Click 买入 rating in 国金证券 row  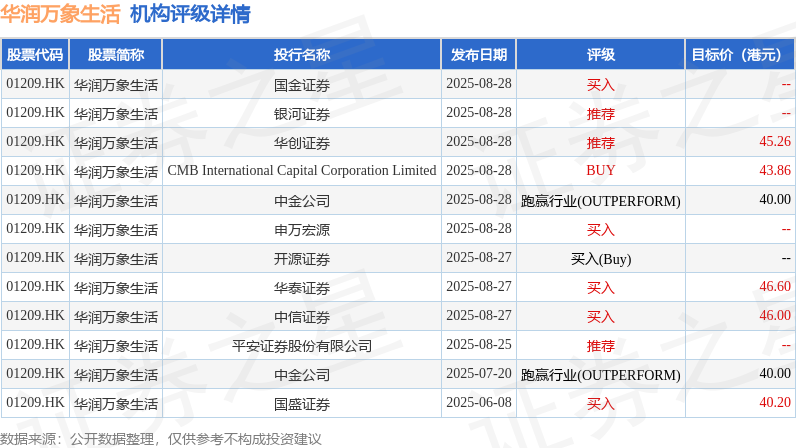pyautogui.click(x=601, y=84)
